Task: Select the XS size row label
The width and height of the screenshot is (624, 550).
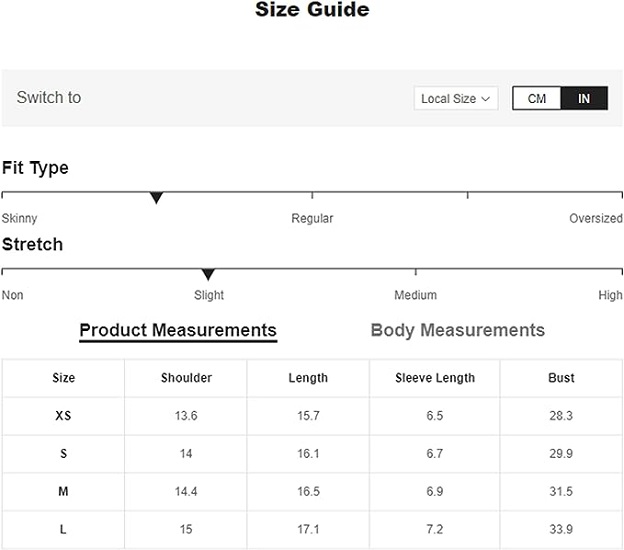Action: pyautogui.click(x=63, y=416)
